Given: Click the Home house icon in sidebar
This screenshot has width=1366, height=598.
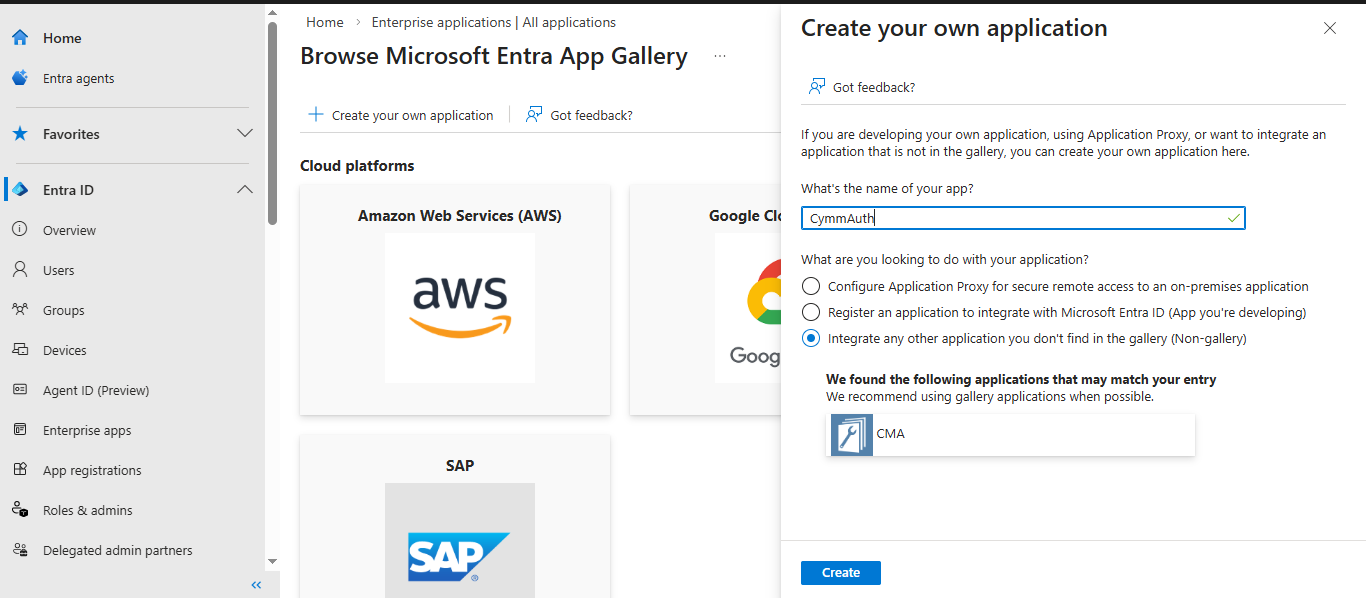Looking at the screenshot, I should [20, 38].
